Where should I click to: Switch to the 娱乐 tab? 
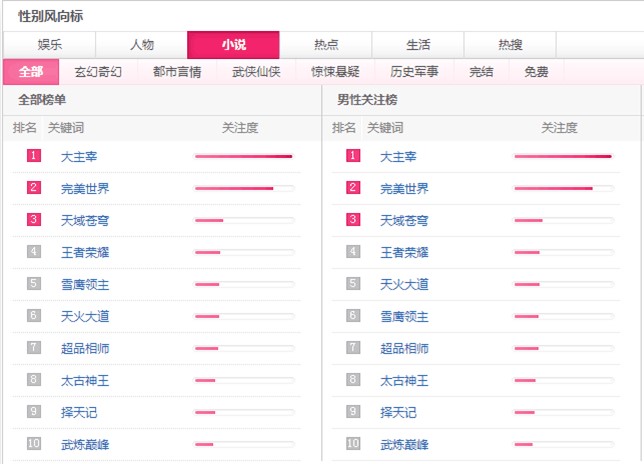pyautogui.click(x=49, y=45)
